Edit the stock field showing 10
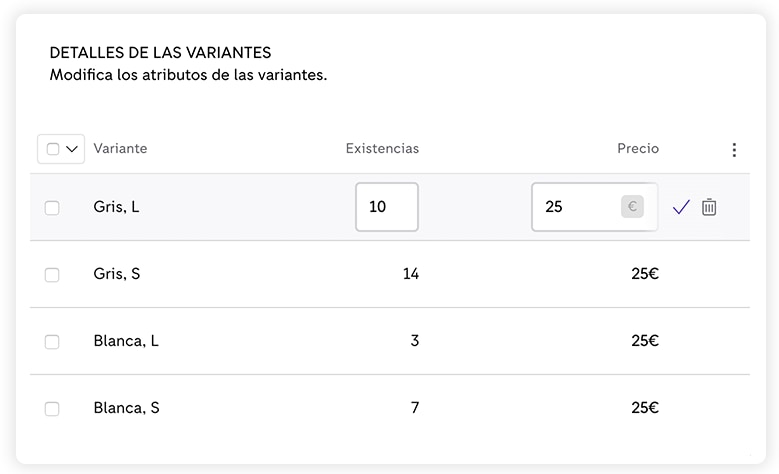 pos(387,207)
